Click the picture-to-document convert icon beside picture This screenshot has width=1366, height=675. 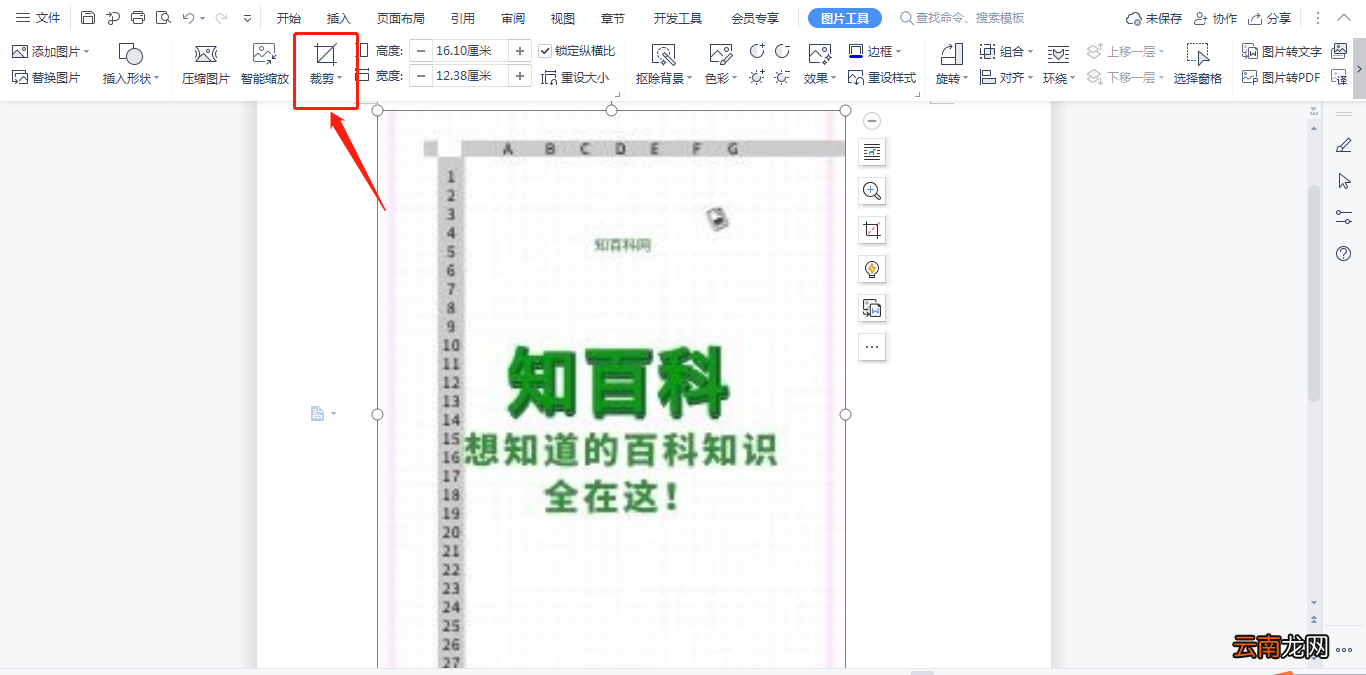tap(872, 308)
